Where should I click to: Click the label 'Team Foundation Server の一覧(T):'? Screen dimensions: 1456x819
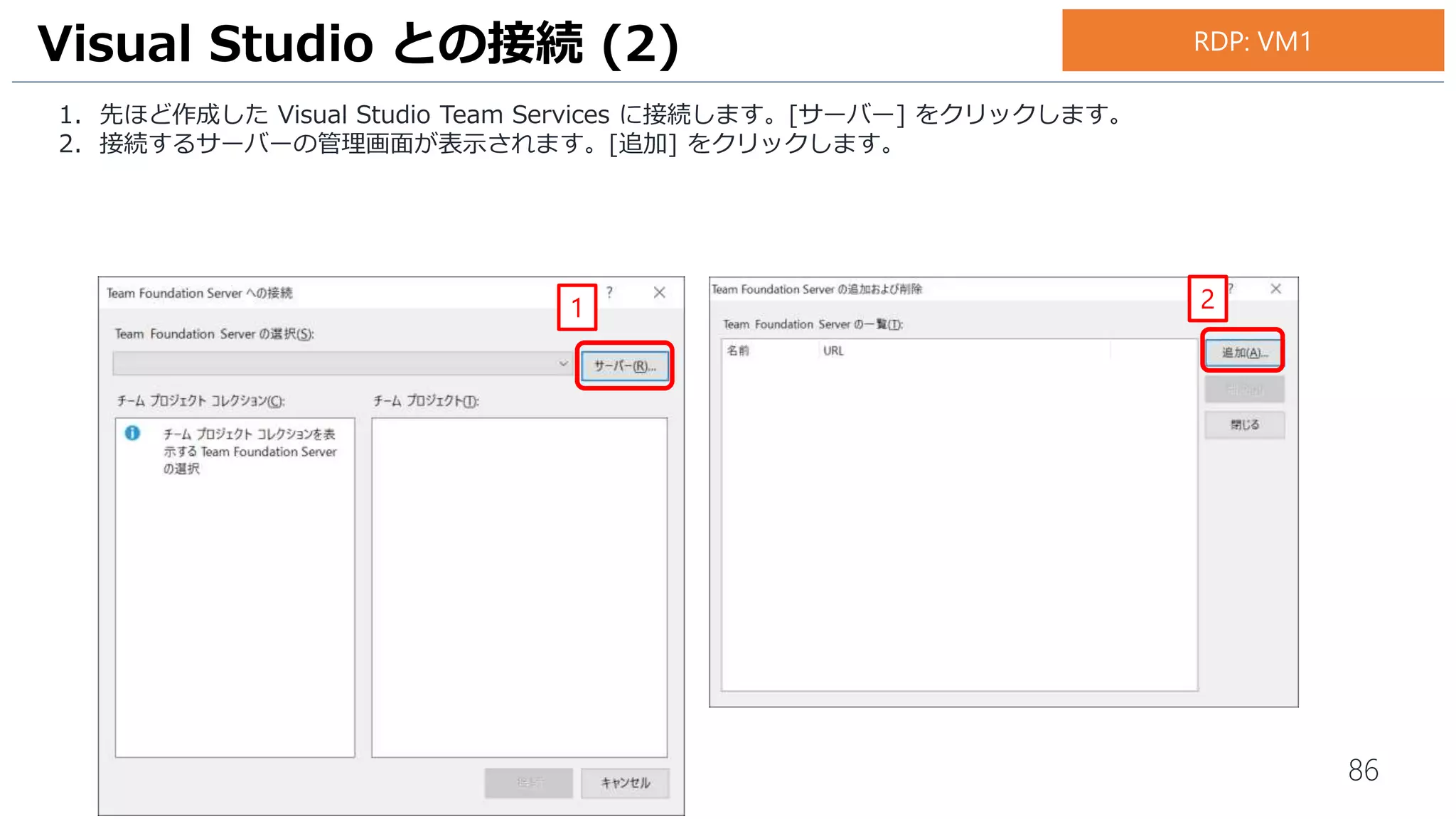tap(813, 324)
